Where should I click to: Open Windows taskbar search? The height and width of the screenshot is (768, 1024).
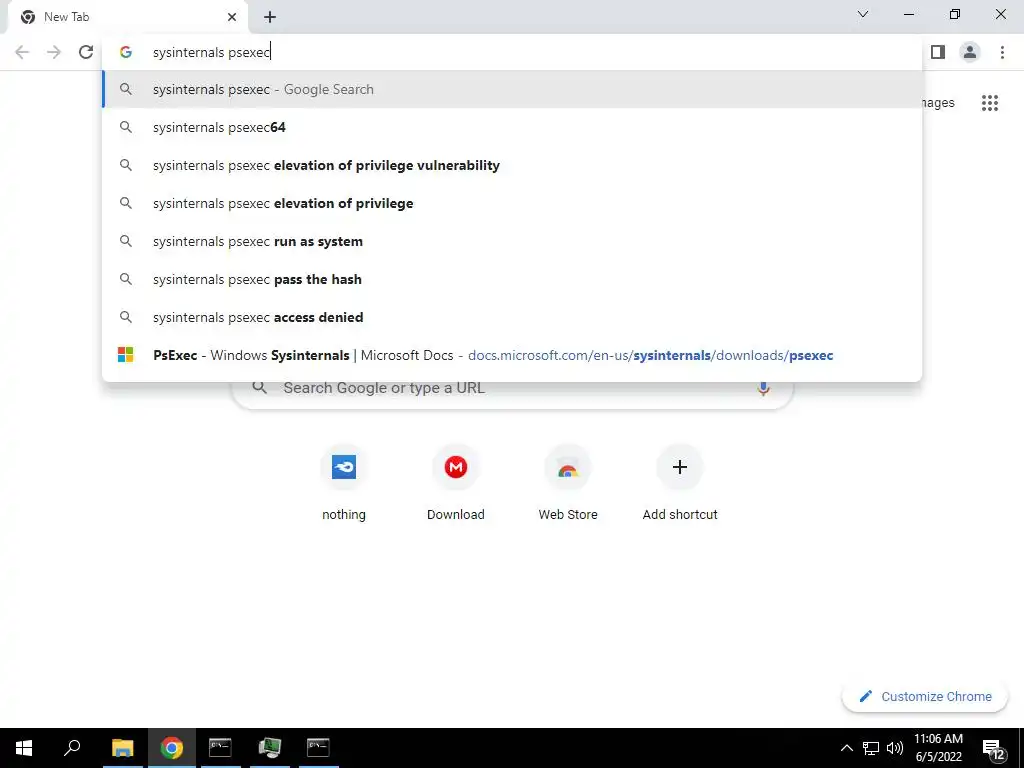72,748
